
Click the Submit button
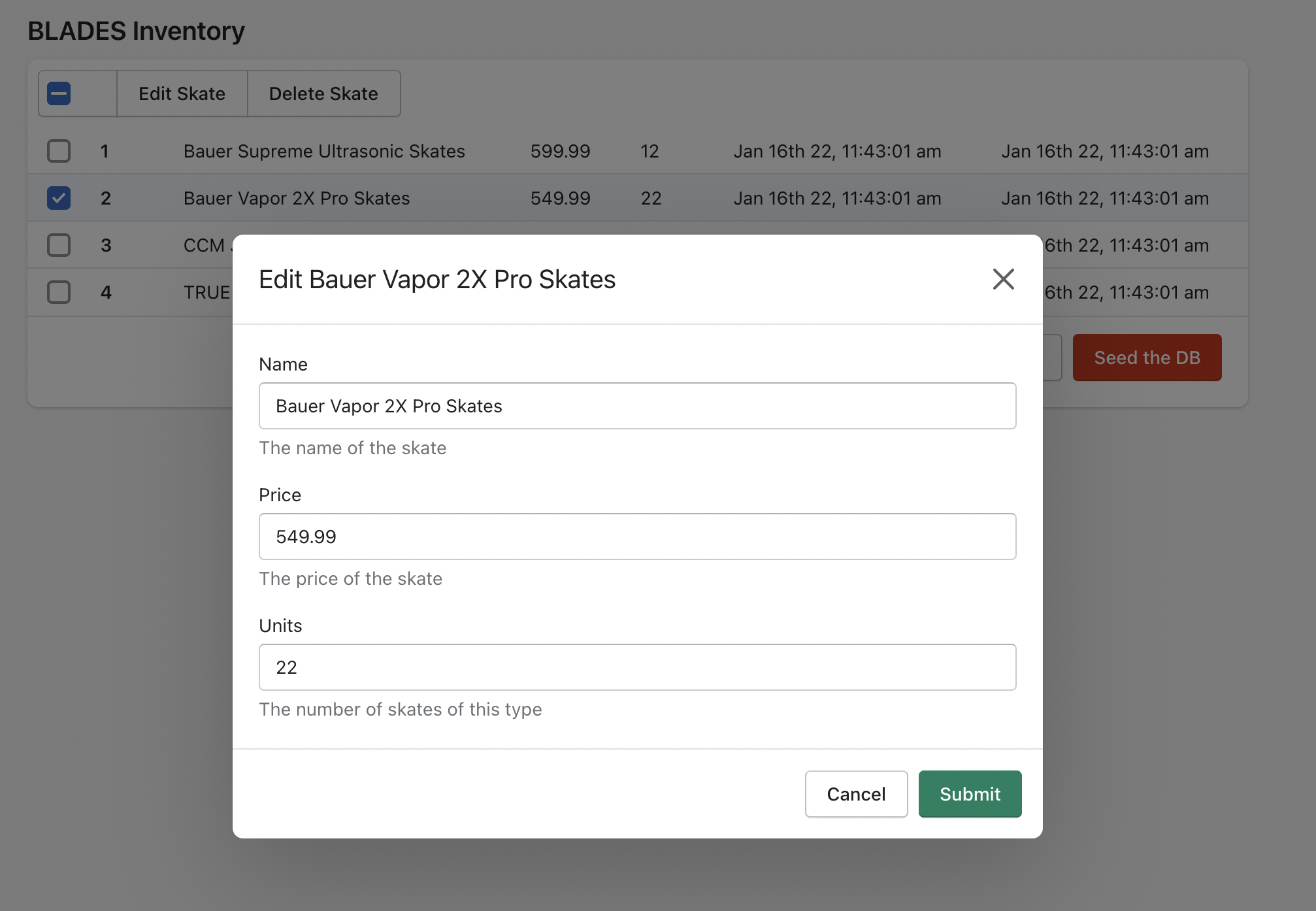(970, 794)
